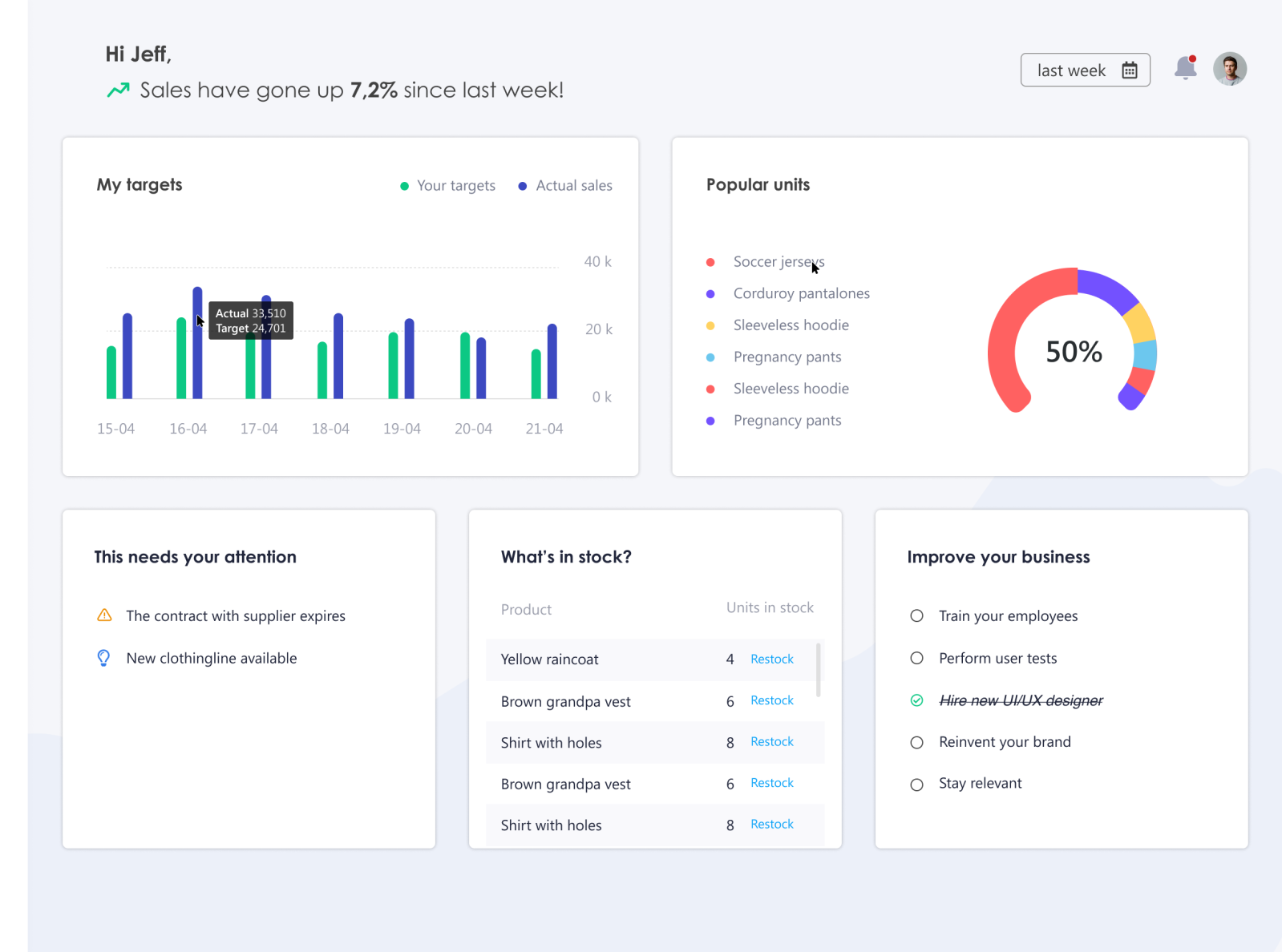Check off 'Perform user tests'
Image resolution: width=1282 pixels, height=952 pixels.
917,658
